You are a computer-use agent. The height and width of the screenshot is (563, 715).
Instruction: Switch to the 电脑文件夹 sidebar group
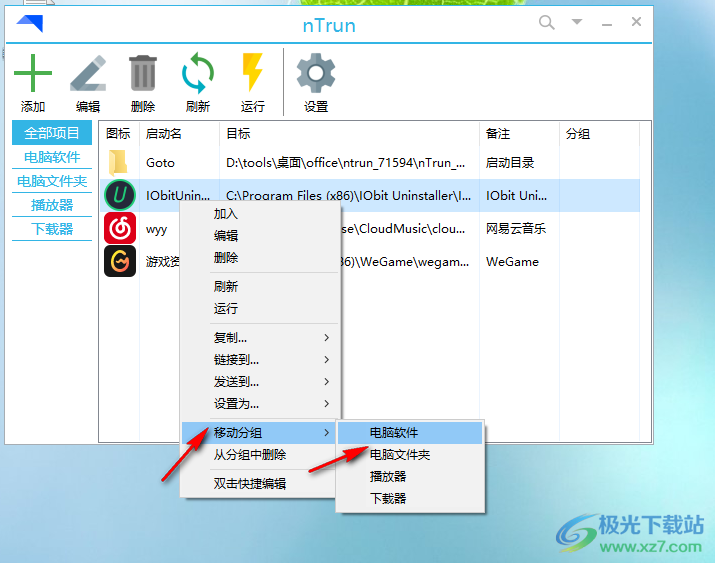click(x=52, y=181)
